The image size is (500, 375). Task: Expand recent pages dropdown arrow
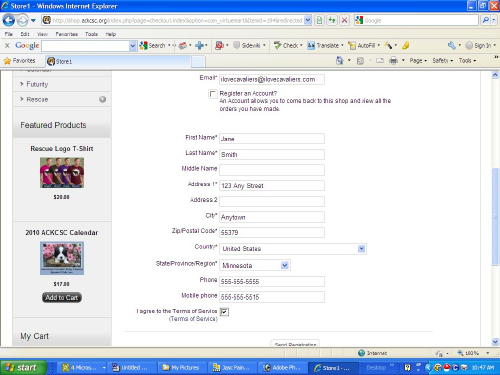click(33, 21)
